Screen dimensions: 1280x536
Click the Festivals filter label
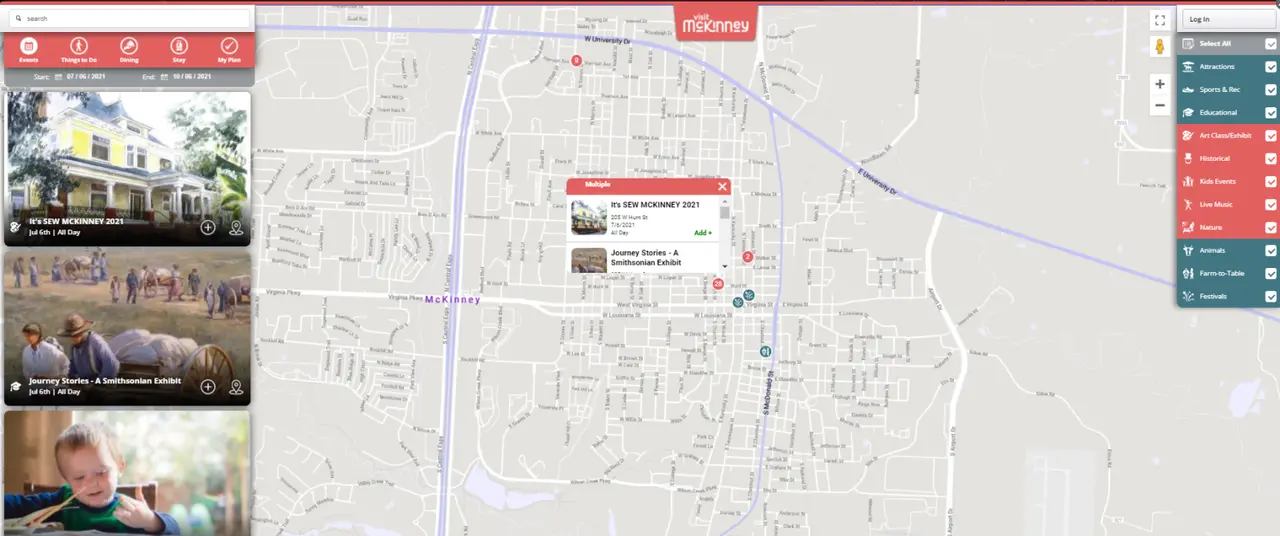point(1213,296)
